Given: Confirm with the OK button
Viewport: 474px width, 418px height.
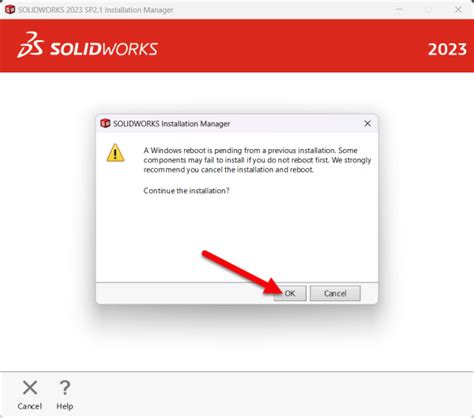Looking at the screenshot, I should (290, 293).
